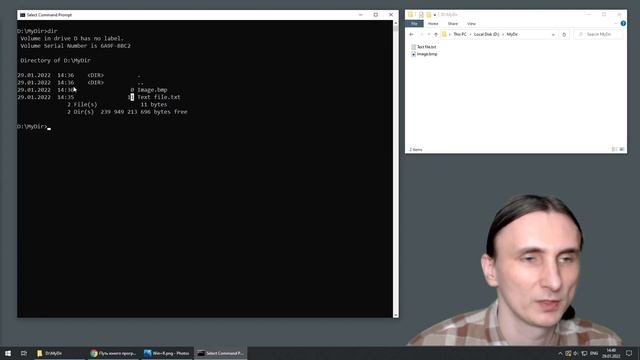640x360 pixels.
Task: Click the New folder icon in Explorer quick access toolbar
Action: click(x=429, y=15)
